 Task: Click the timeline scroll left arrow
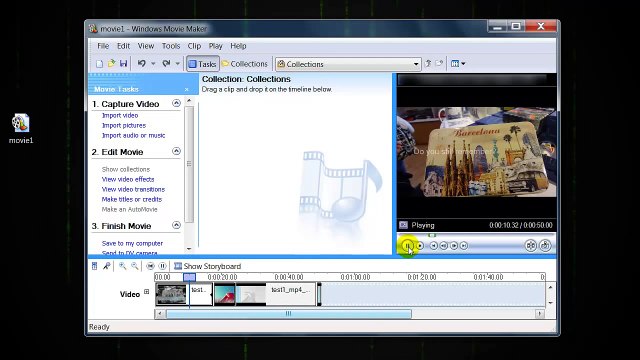click(160, 313)
